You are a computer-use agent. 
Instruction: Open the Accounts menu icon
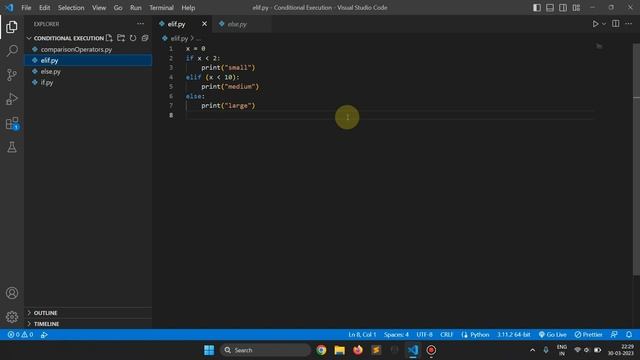(x=12, y=293)
